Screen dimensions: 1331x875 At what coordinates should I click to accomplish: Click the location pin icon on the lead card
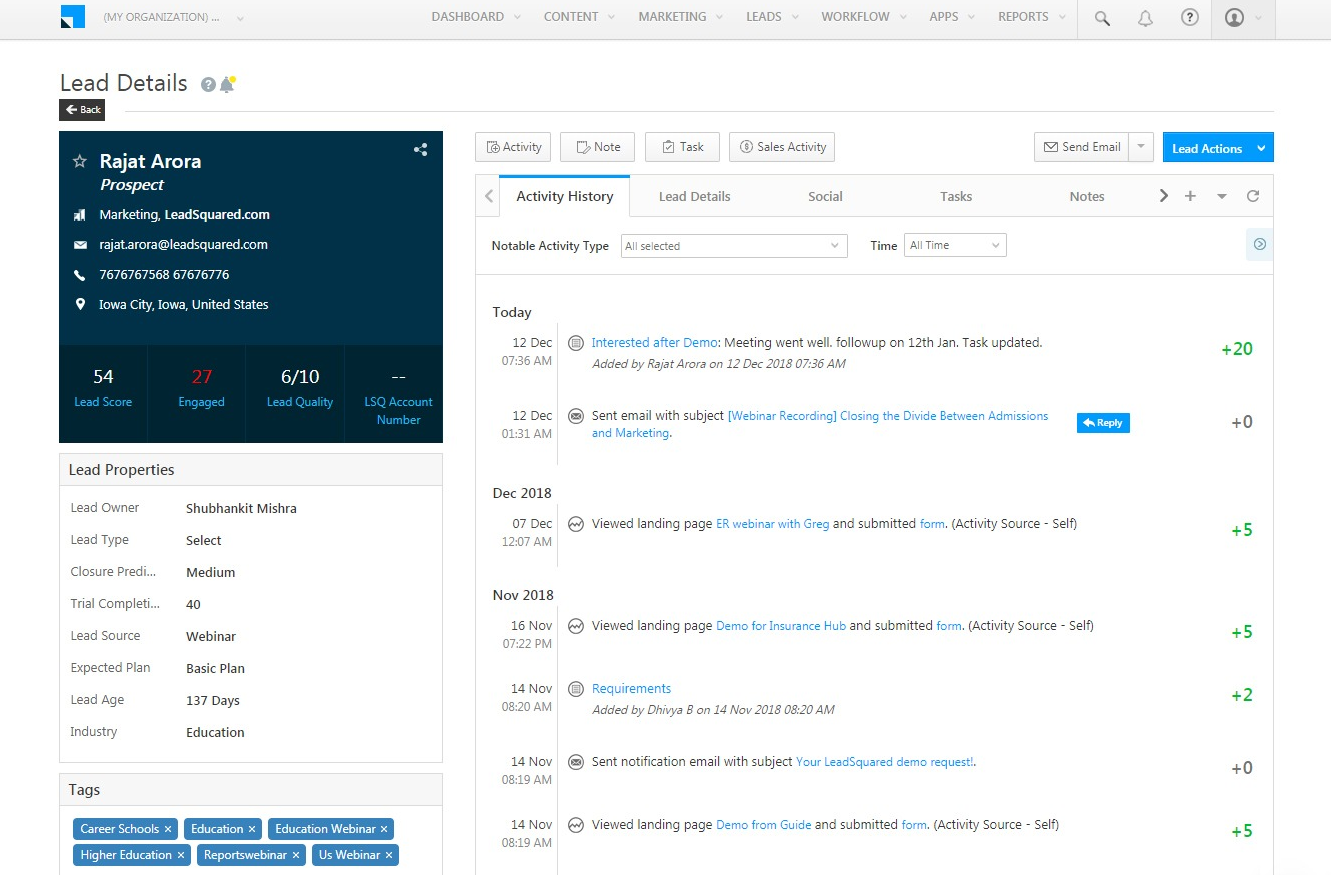(80, 305)
